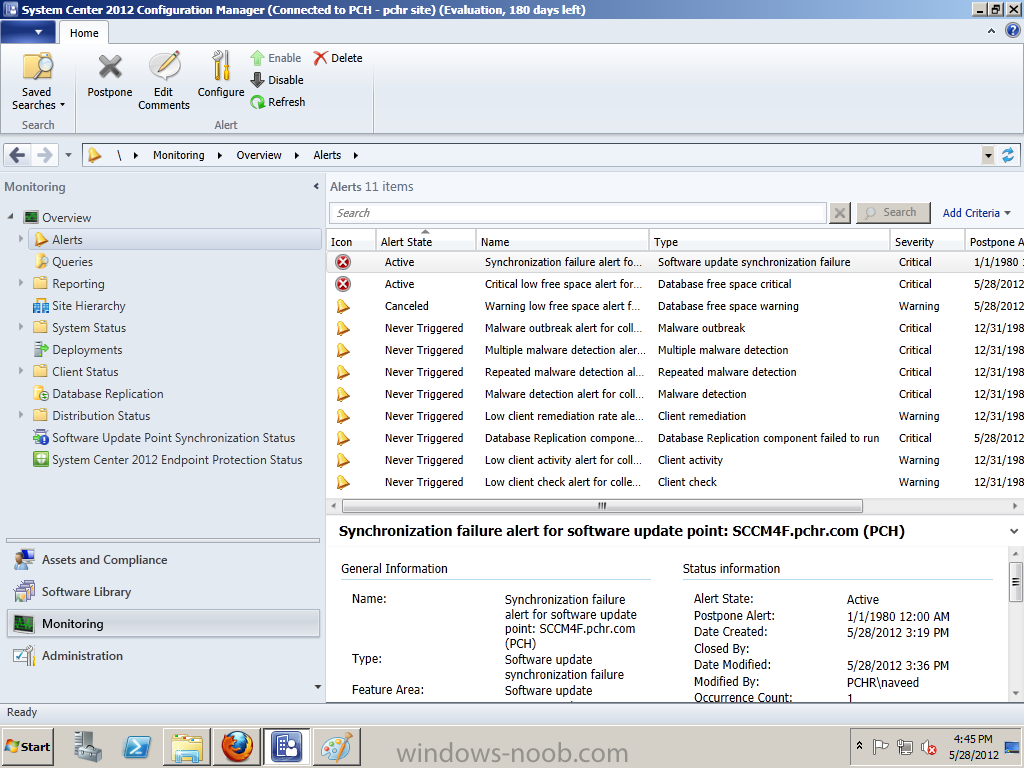Sort by Alert State column header
The image size is (1024, 768).
(425, 242)
